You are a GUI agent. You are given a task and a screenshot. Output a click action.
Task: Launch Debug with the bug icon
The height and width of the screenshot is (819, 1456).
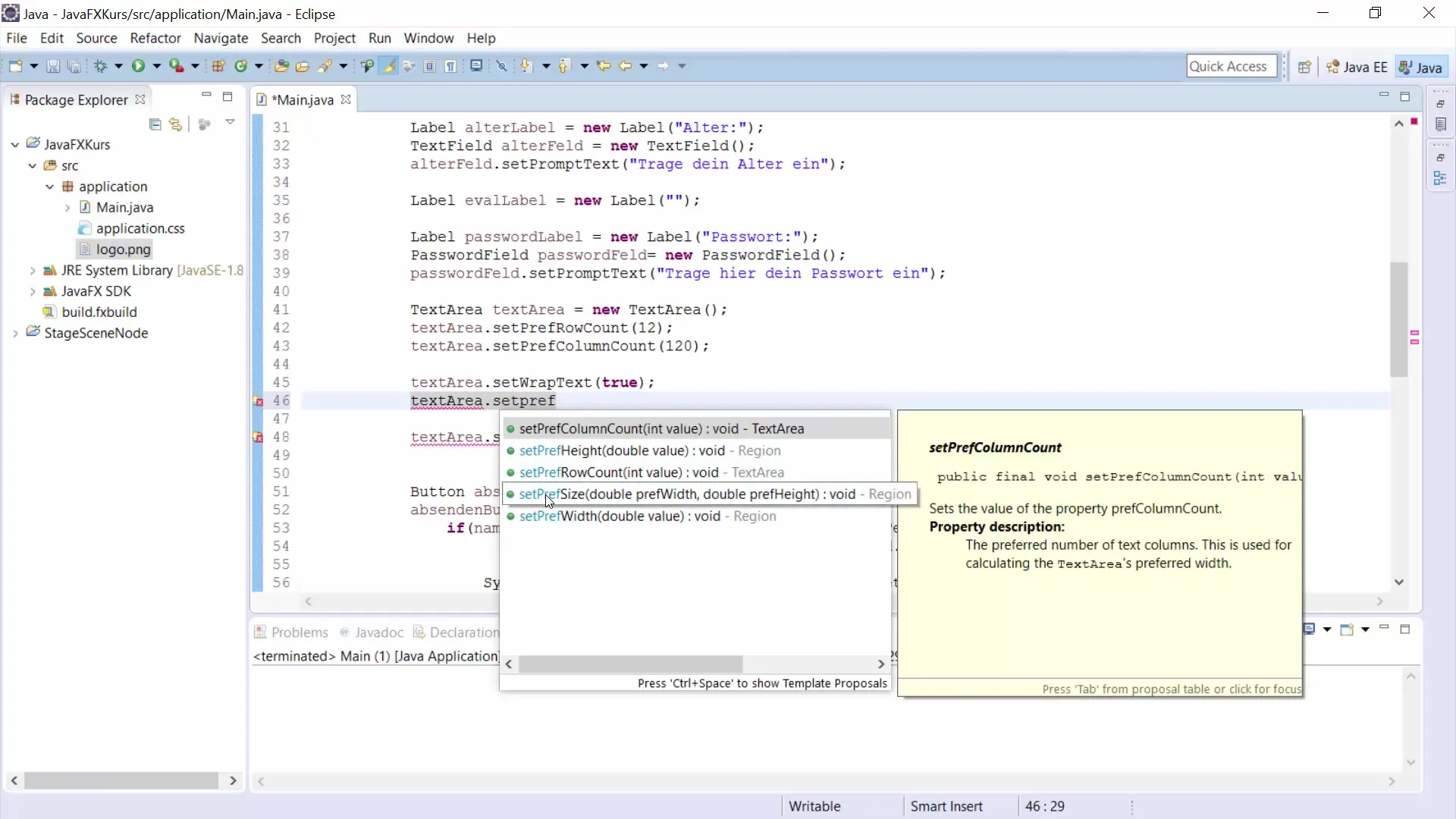(100, 66)
